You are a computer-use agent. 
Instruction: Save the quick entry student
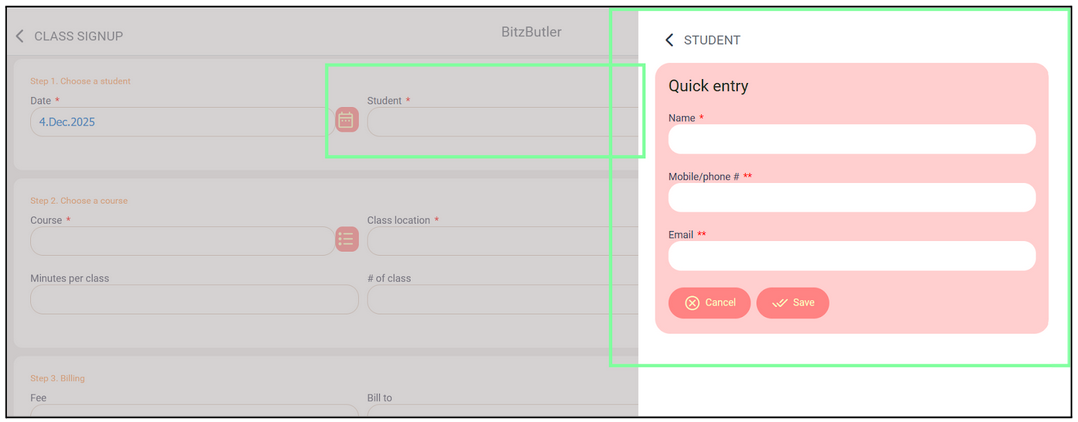(793, 303)
